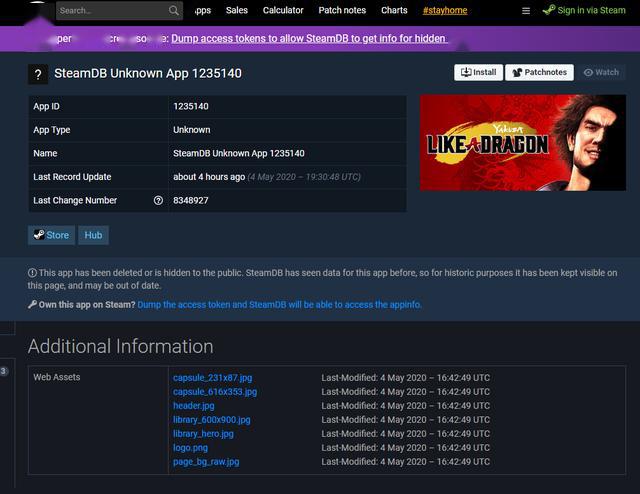
Task: Click the SteamDB Unknown App 1235140 page title
Action: point(148,73)
